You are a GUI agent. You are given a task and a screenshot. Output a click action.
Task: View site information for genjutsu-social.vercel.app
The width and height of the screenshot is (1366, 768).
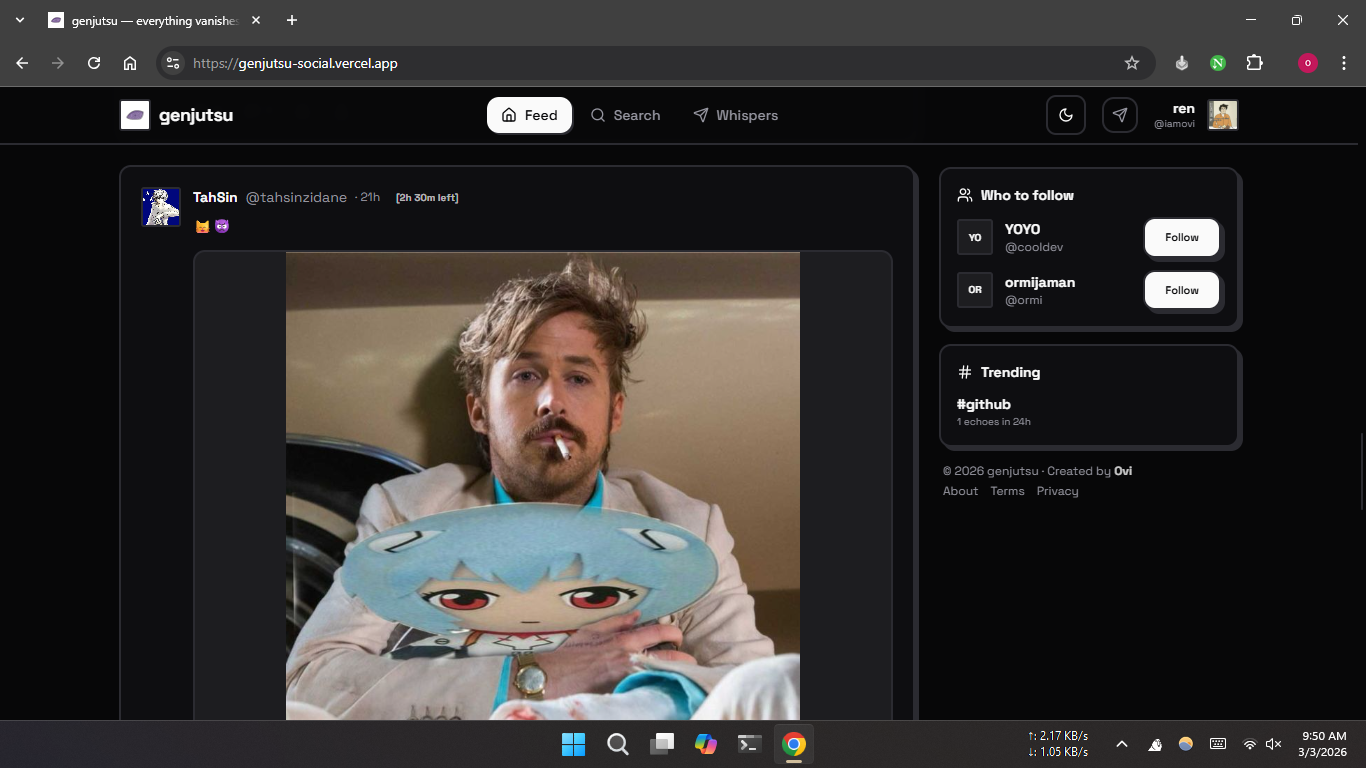(x=173, y=63)
